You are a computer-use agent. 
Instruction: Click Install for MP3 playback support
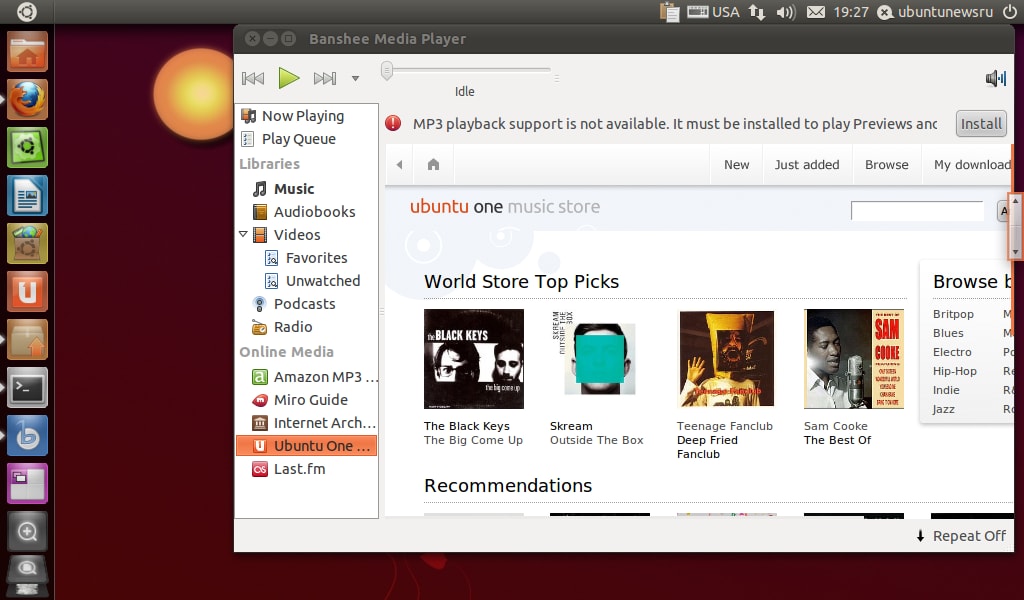[981, 123]
